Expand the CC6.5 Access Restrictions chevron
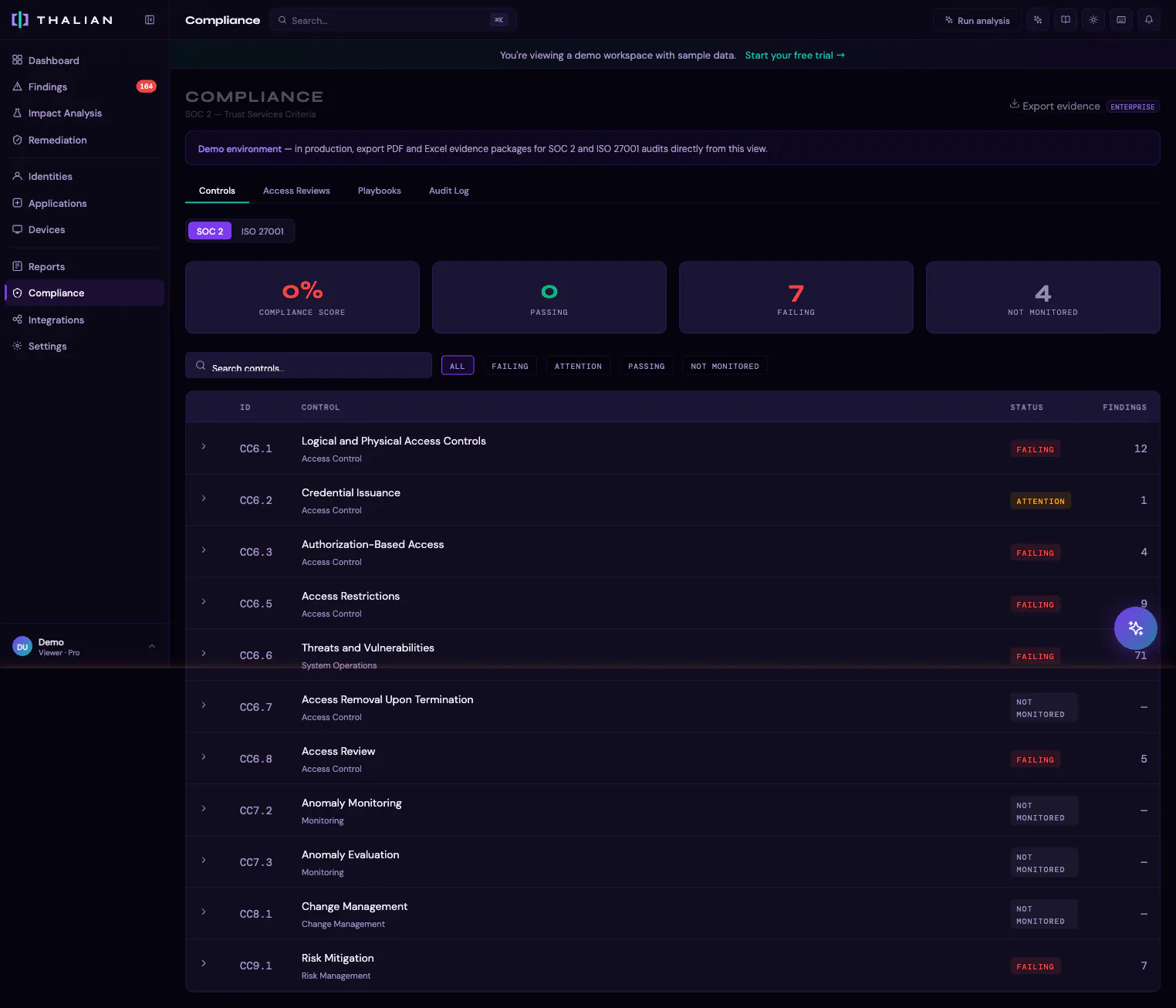Viewport: 1176px width, 1008px height. click(x=204, y=602)
